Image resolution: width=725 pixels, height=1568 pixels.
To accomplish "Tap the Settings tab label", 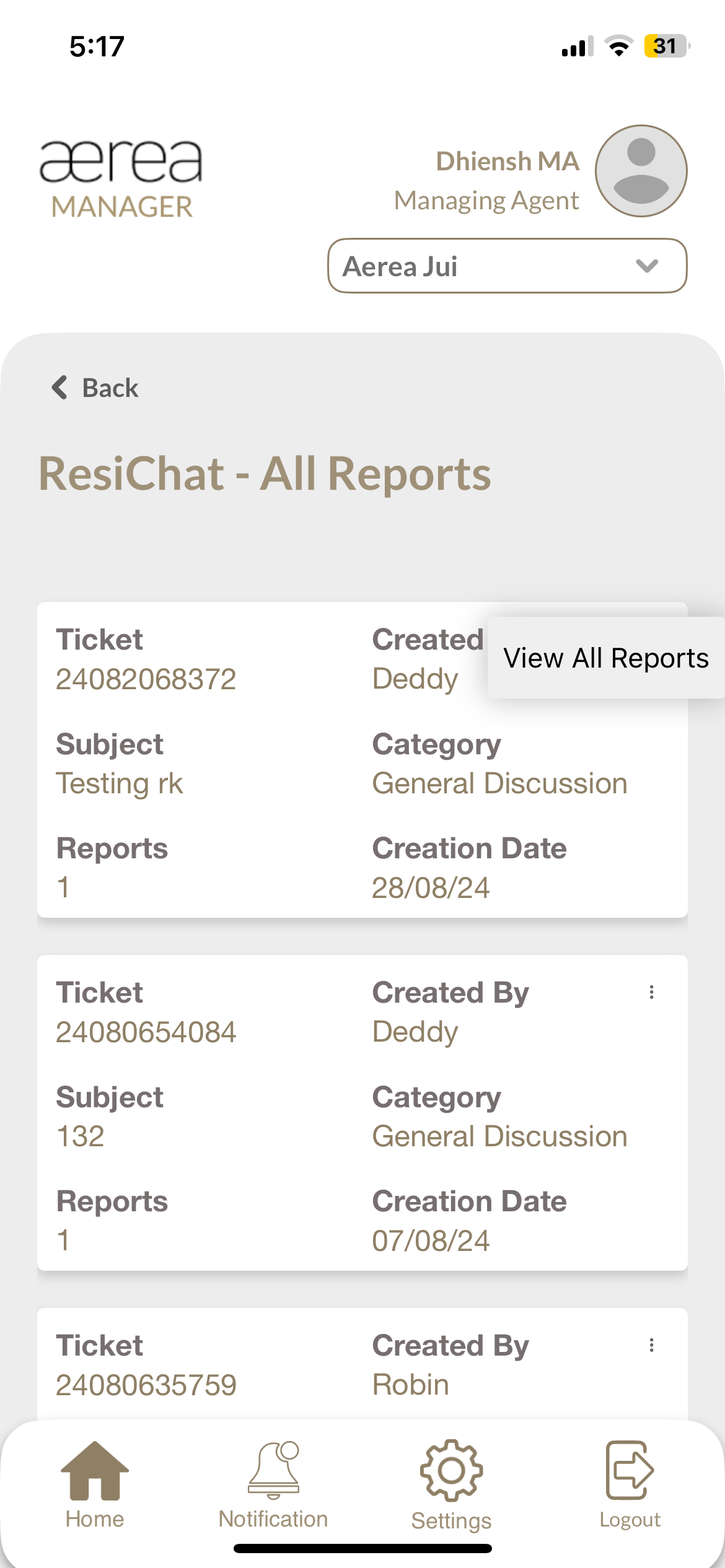I will (x=451, y=1521).
